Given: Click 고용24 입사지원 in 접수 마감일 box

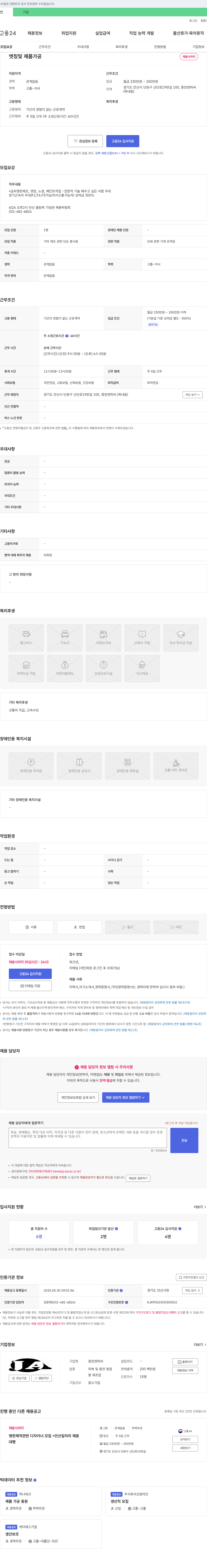Looking at the screenshot, I should (x=30, y=974).
